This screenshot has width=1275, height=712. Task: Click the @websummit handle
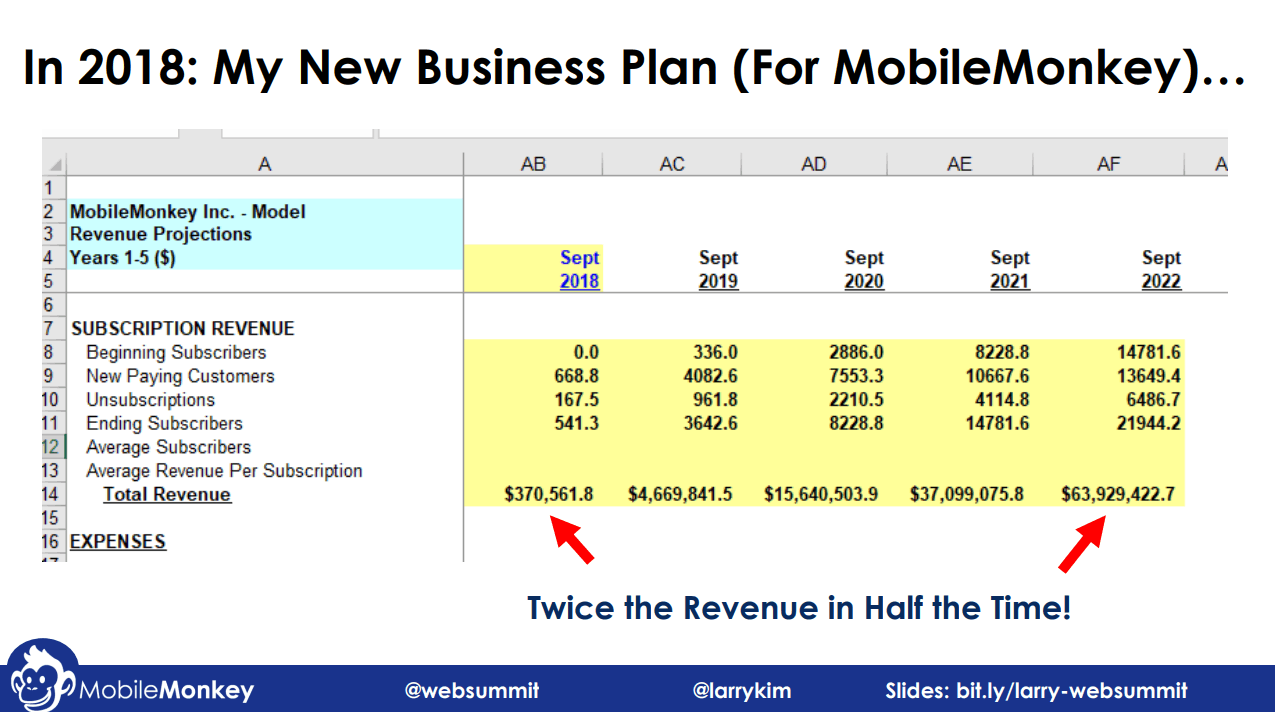(x=472, y=690)
